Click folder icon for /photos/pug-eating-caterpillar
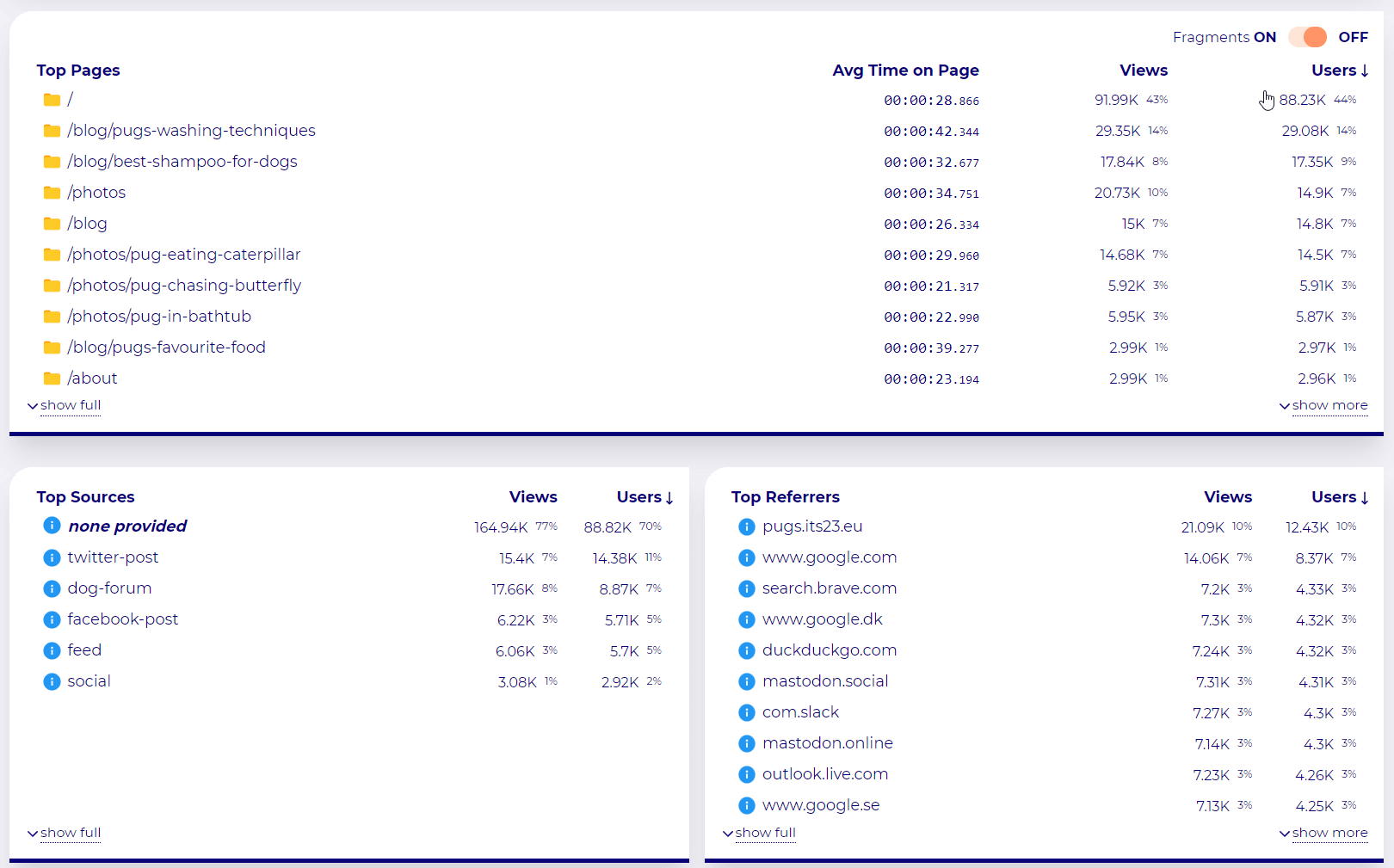1394x868 pixels. pyautogui.click(x=52, y=255)
